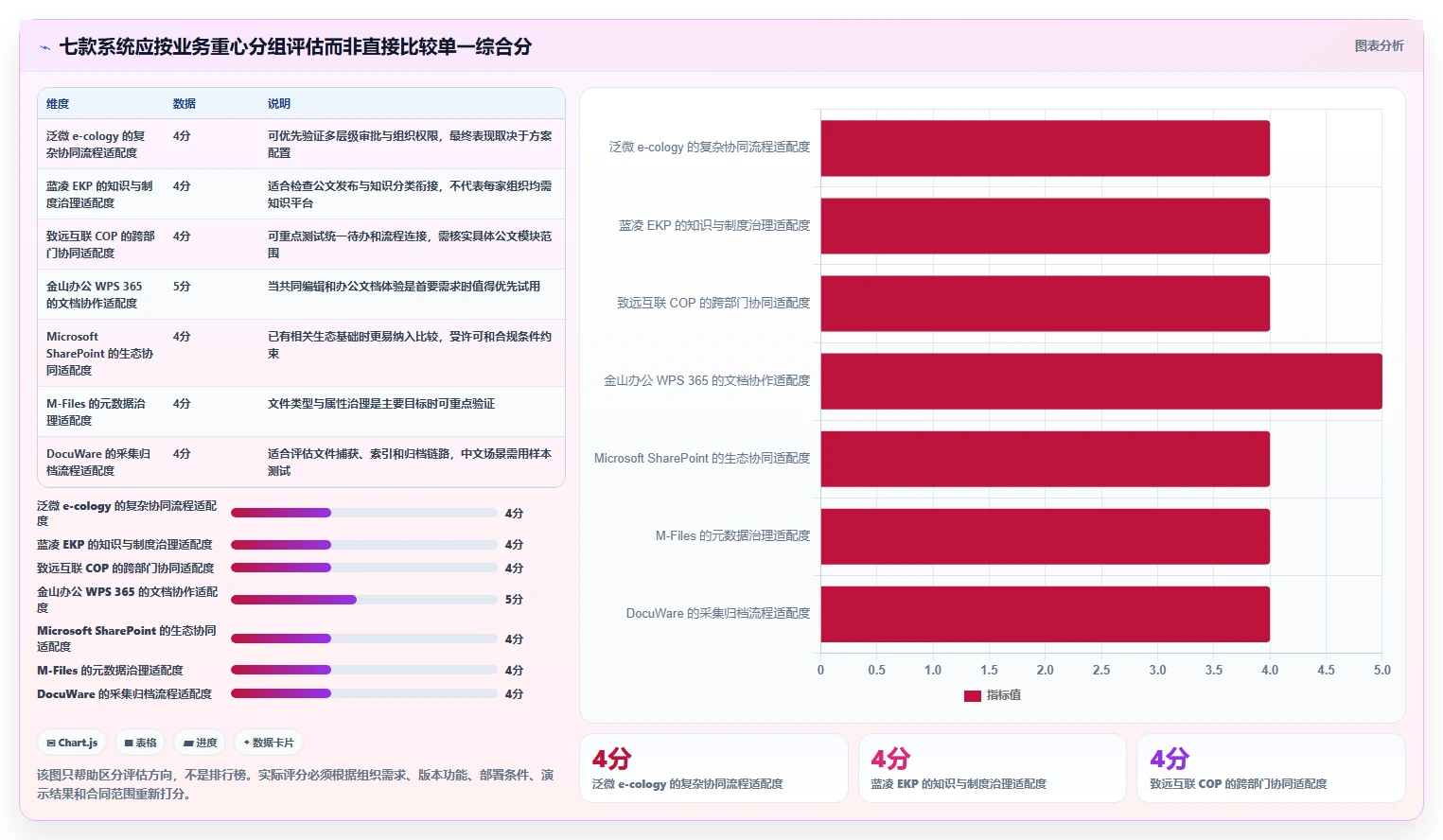Image resolution: width=1443 pixels, height=840 pixels.
Task: Open the 图表分析 label at top right
Action: click(x=1379, y=45)
